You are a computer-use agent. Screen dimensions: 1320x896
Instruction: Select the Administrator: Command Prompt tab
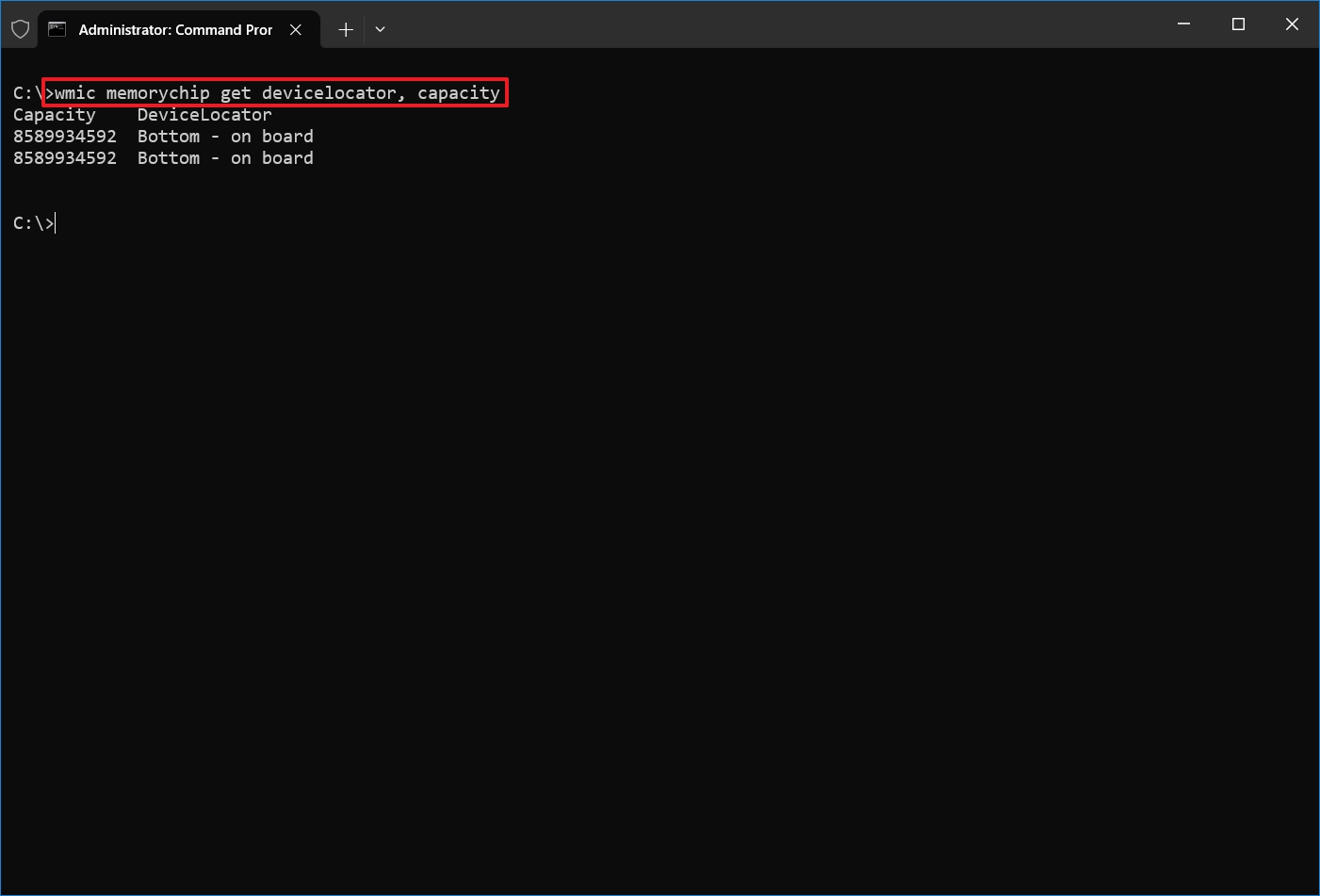pos(179,29)
